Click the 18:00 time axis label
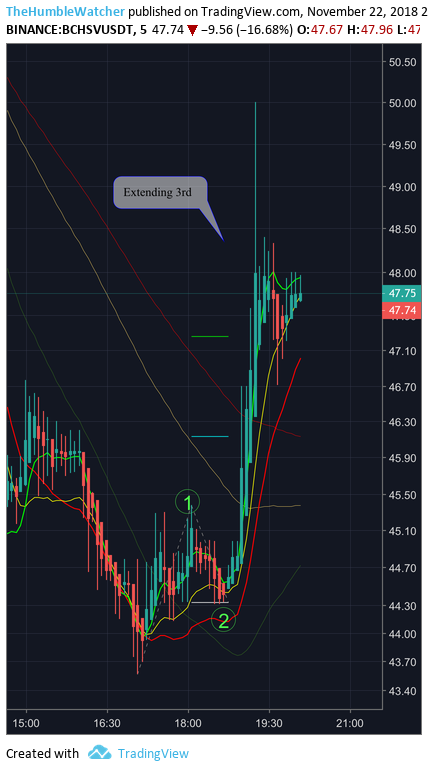Viewport: 428px width, 771px height. [x=188, y=724]
